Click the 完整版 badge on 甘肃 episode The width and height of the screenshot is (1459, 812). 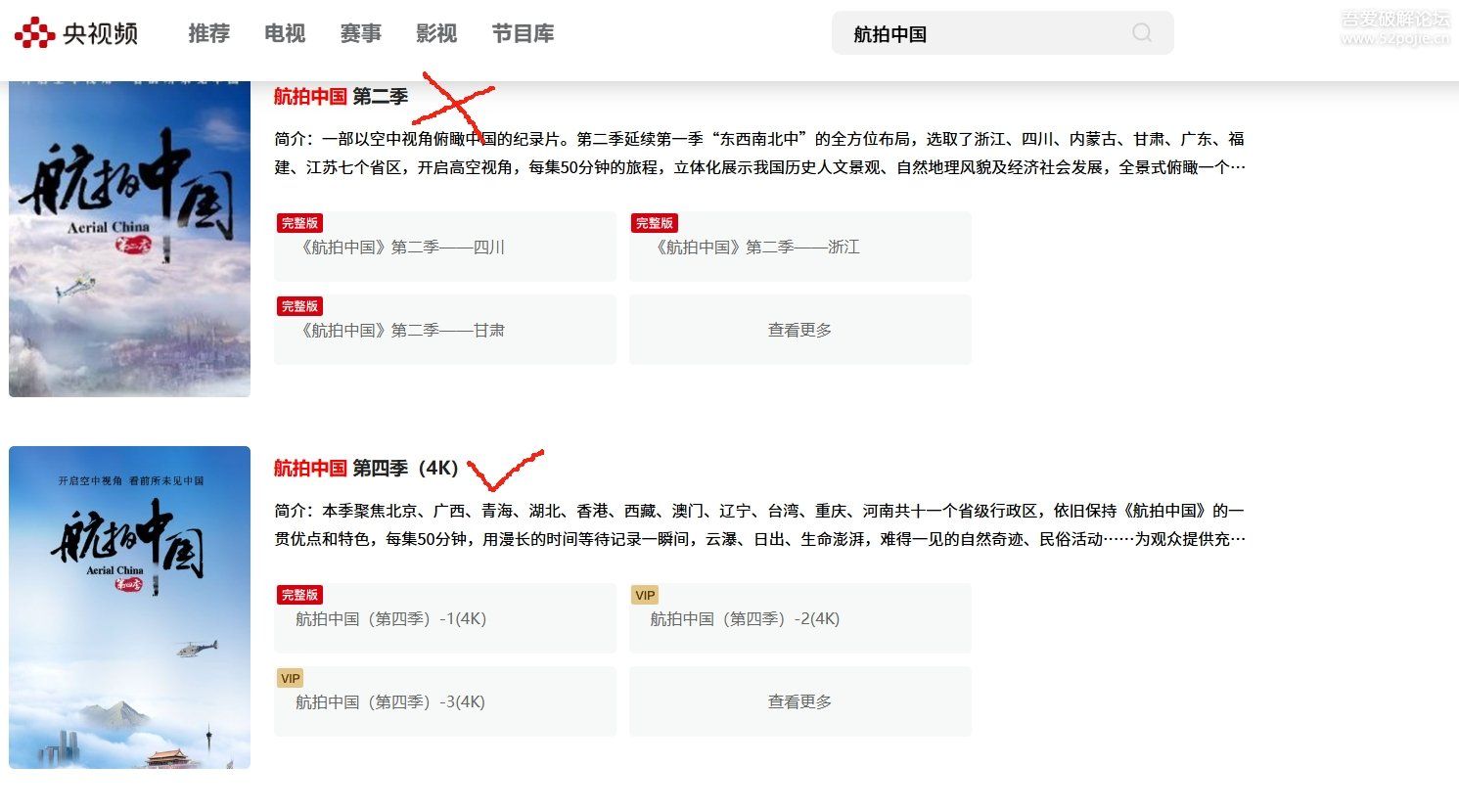tap(299, 306)
